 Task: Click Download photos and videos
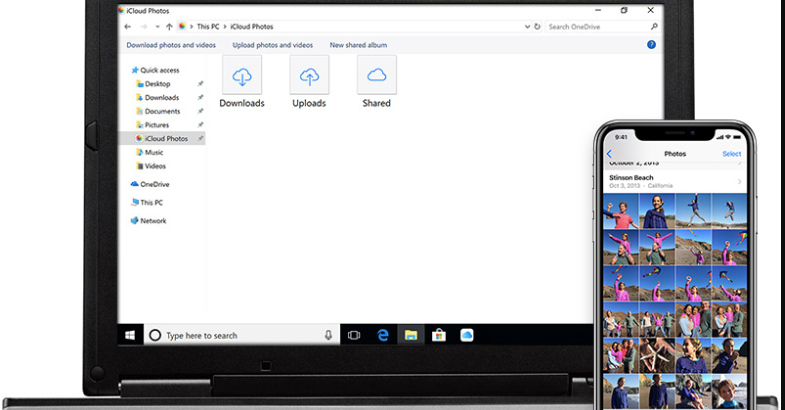(x=171, y=45)
